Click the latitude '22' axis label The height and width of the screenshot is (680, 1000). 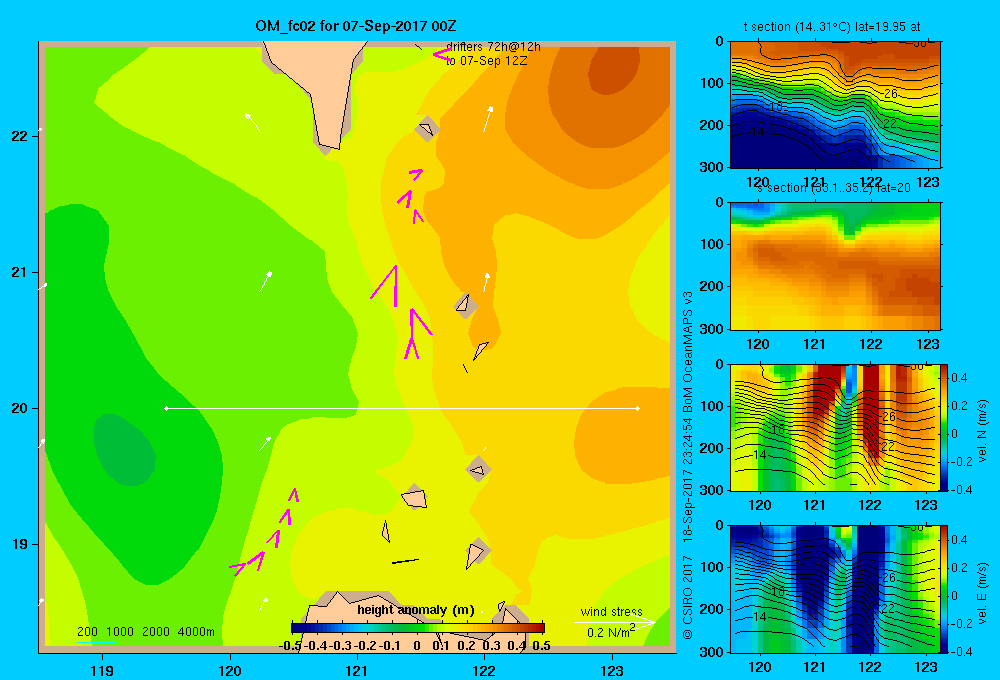20,137
